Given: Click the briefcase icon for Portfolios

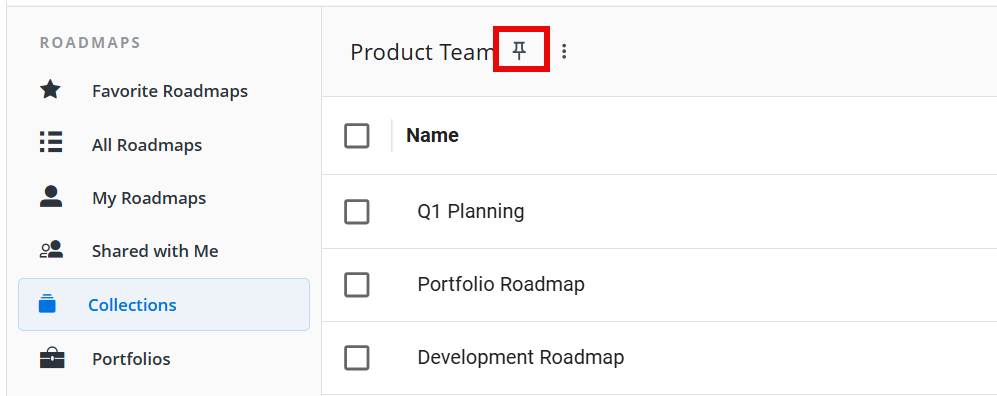Looking at the screenshot, I should pyautogui.click(x=52, y=358).
